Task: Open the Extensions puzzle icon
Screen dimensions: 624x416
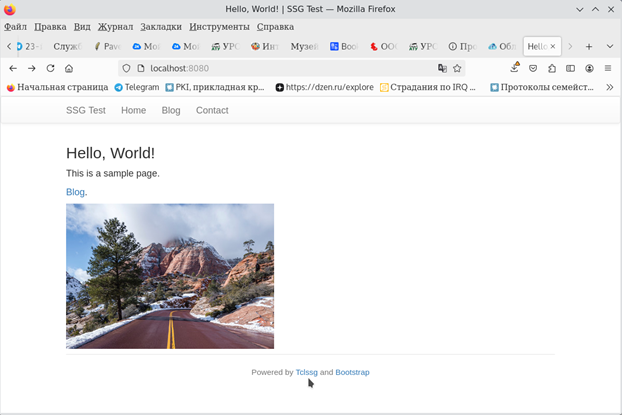Action: tap(552, 69)
